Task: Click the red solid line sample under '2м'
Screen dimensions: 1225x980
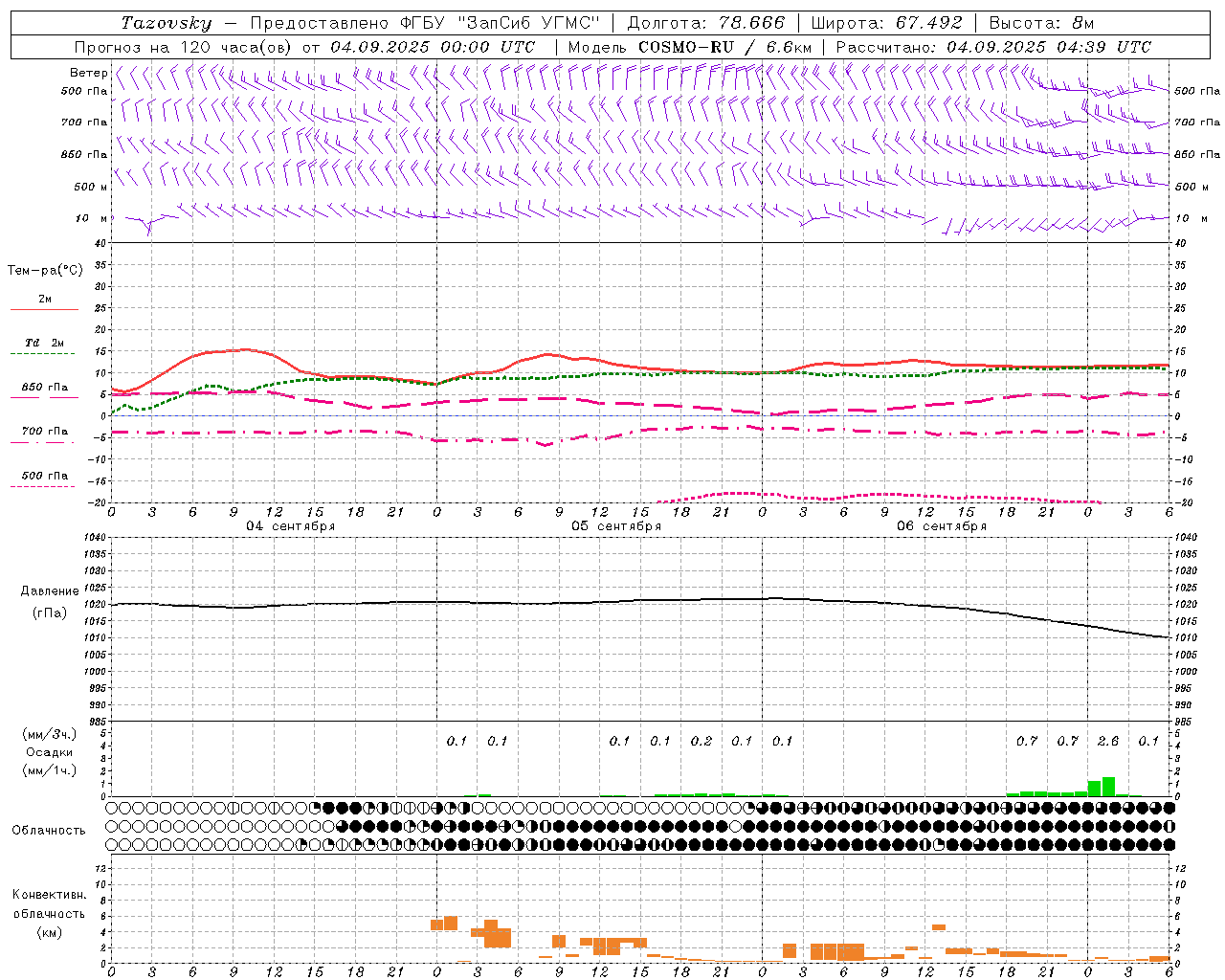Action: [x=44, y=309]
